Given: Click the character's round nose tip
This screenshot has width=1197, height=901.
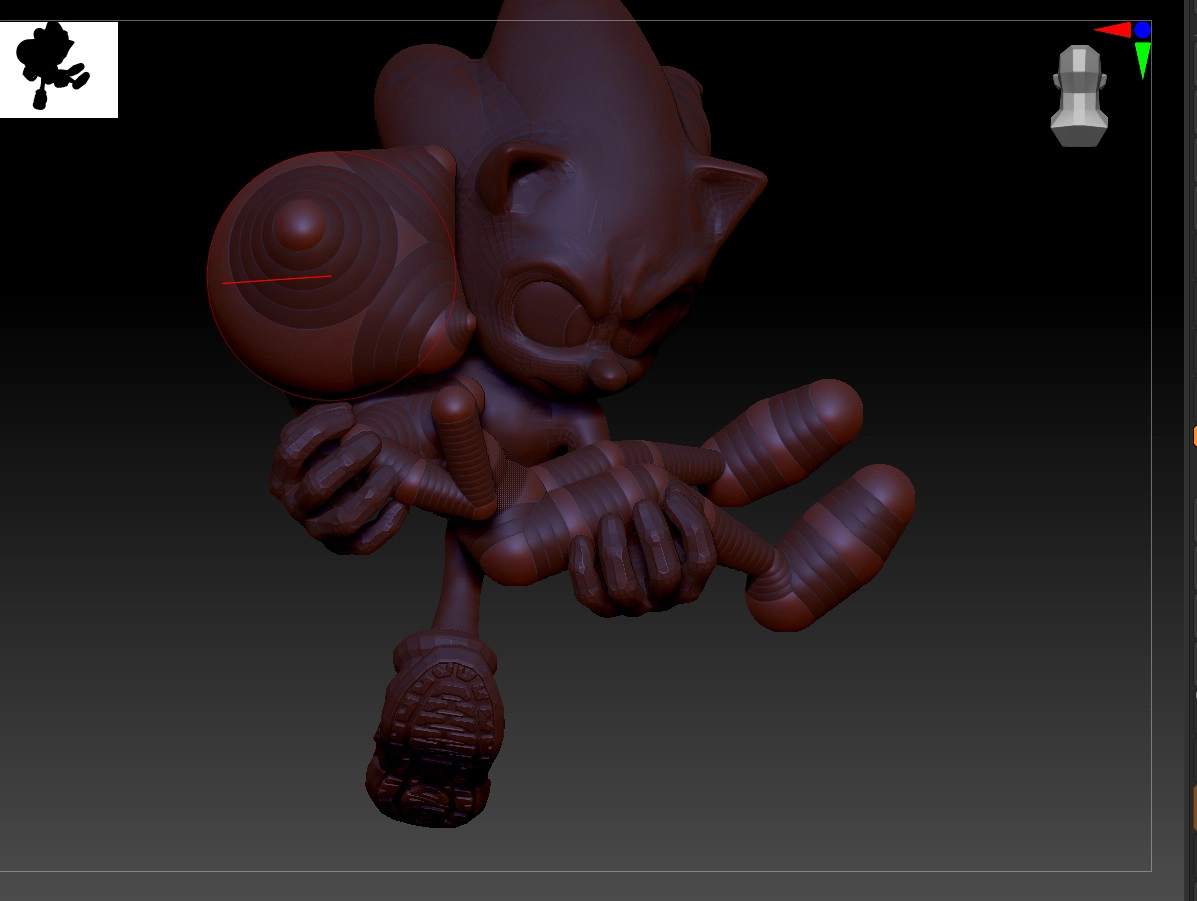Looking at the screenshot, I should coord(608,372).
